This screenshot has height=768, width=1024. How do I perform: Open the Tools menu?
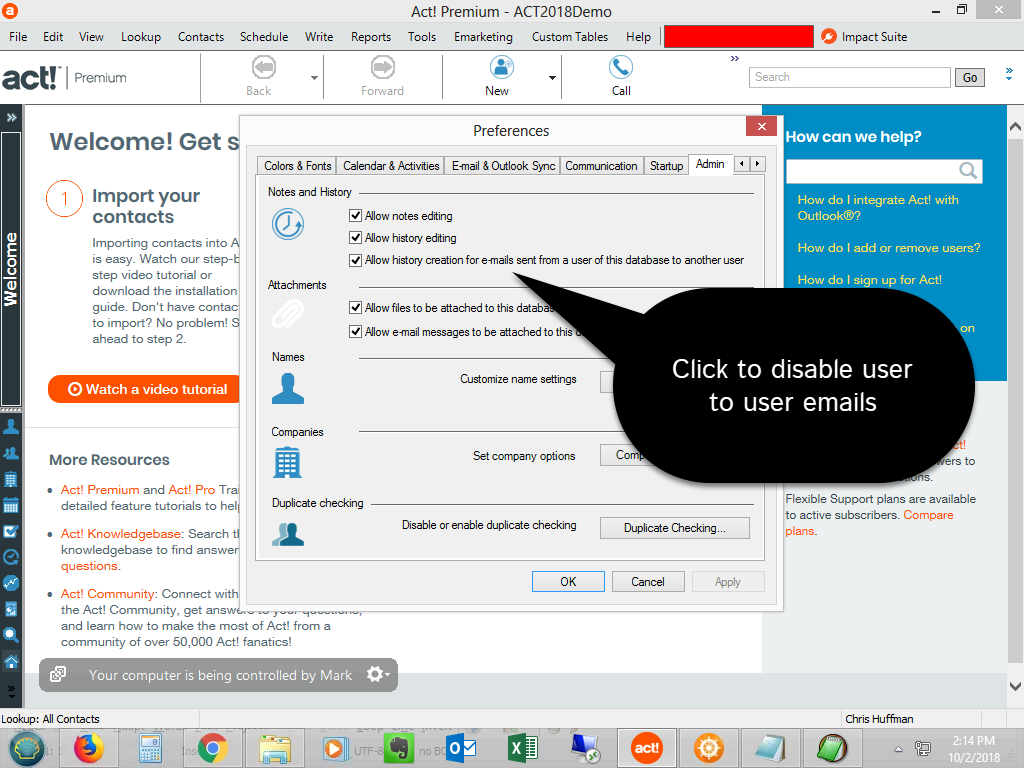coord(421,36)
